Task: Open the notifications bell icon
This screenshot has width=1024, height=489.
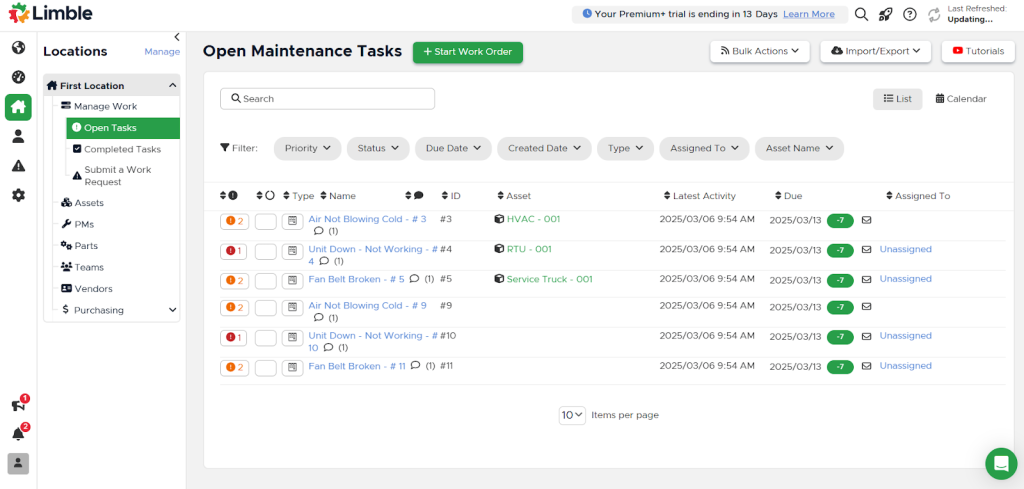Action: (x=18, y=434)
